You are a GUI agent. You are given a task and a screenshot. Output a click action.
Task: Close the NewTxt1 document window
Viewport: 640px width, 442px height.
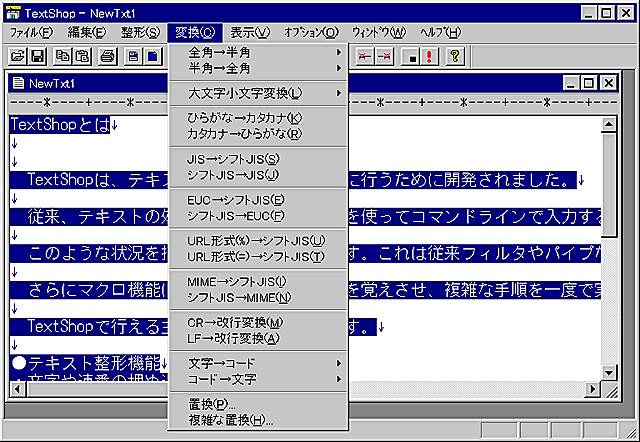[609, 83]
